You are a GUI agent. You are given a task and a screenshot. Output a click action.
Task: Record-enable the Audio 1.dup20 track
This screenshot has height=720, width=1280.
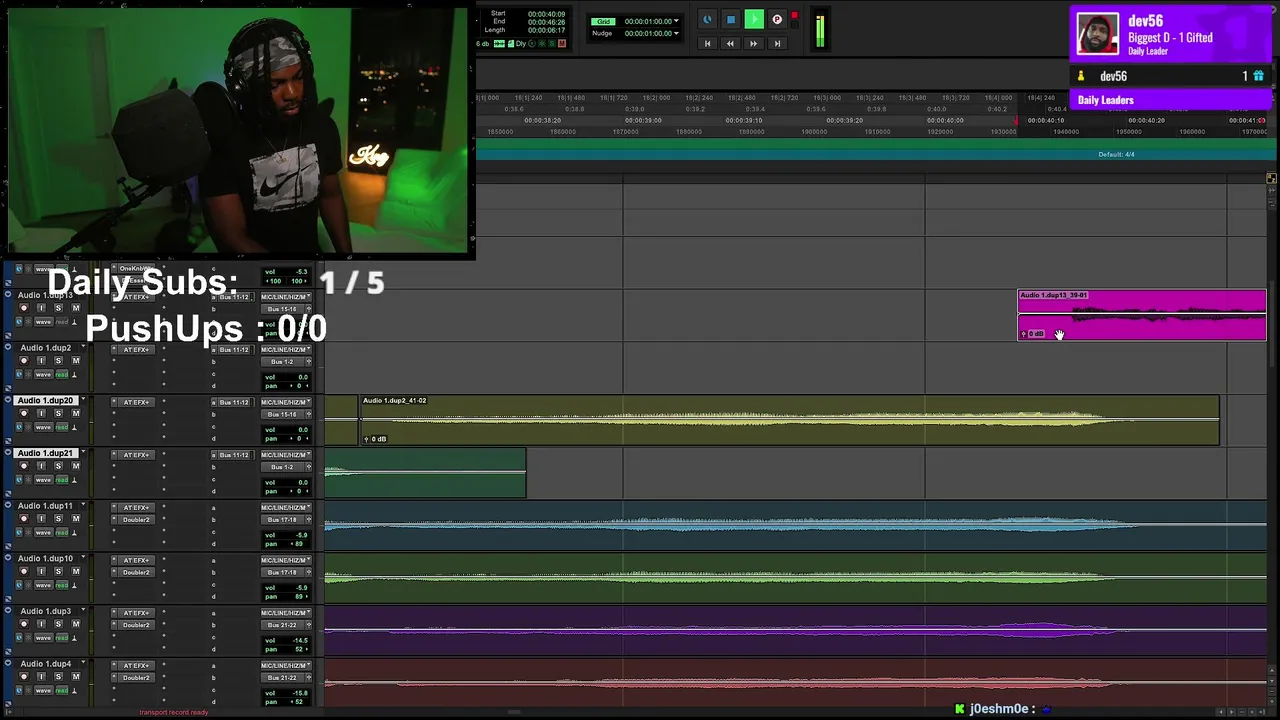pos(24,413)
